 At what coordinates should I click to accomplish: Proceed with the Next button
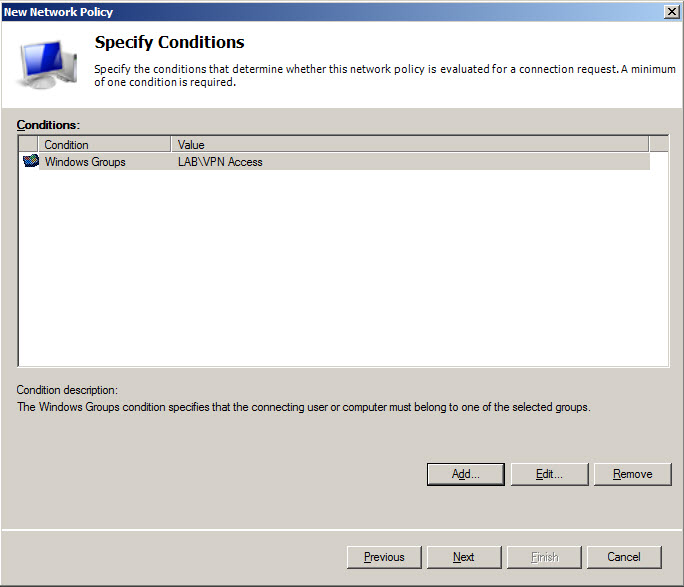click(464, 557)
